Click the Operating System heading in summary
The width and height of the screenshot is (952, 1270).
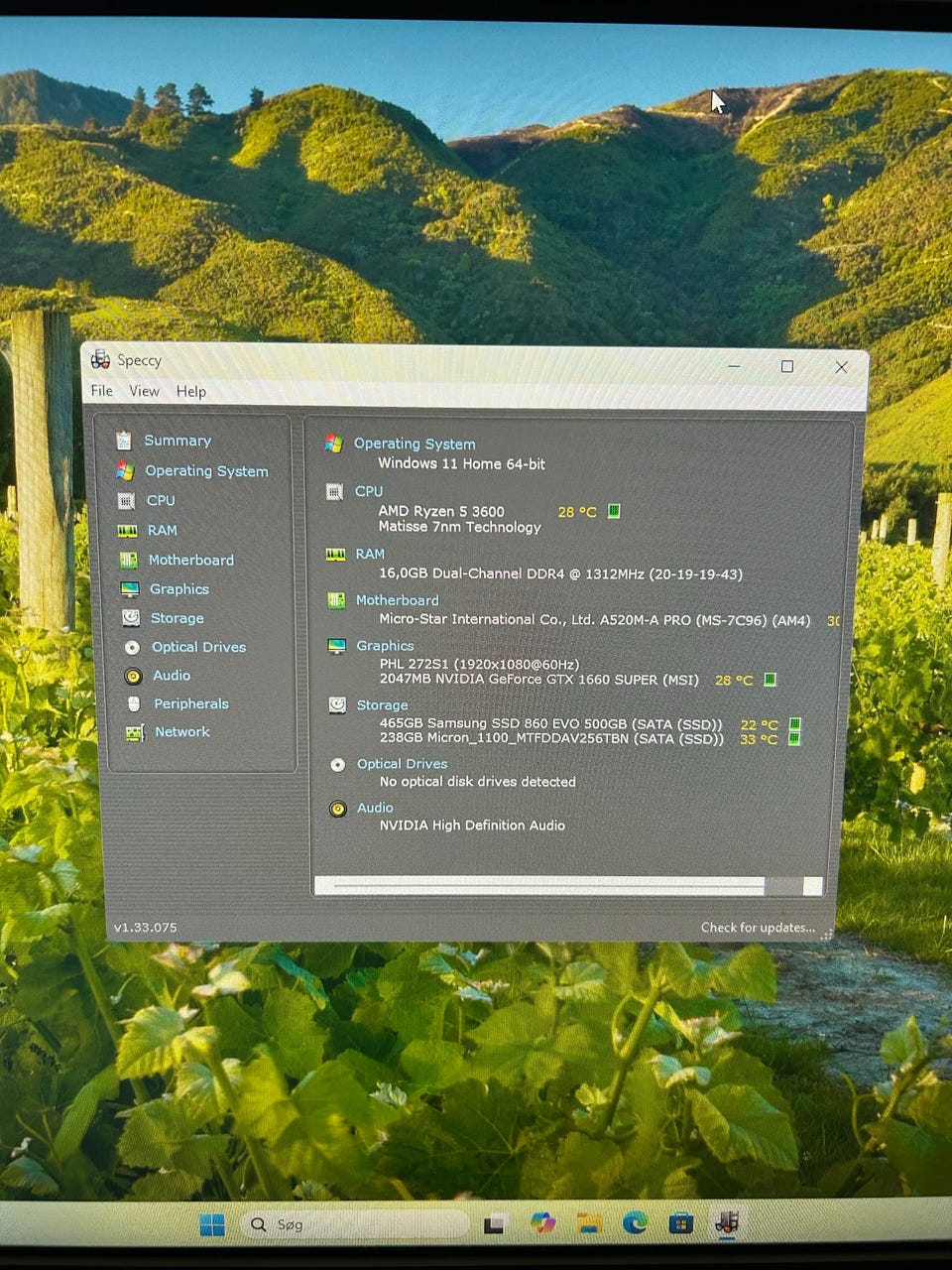tap(415, 444)
